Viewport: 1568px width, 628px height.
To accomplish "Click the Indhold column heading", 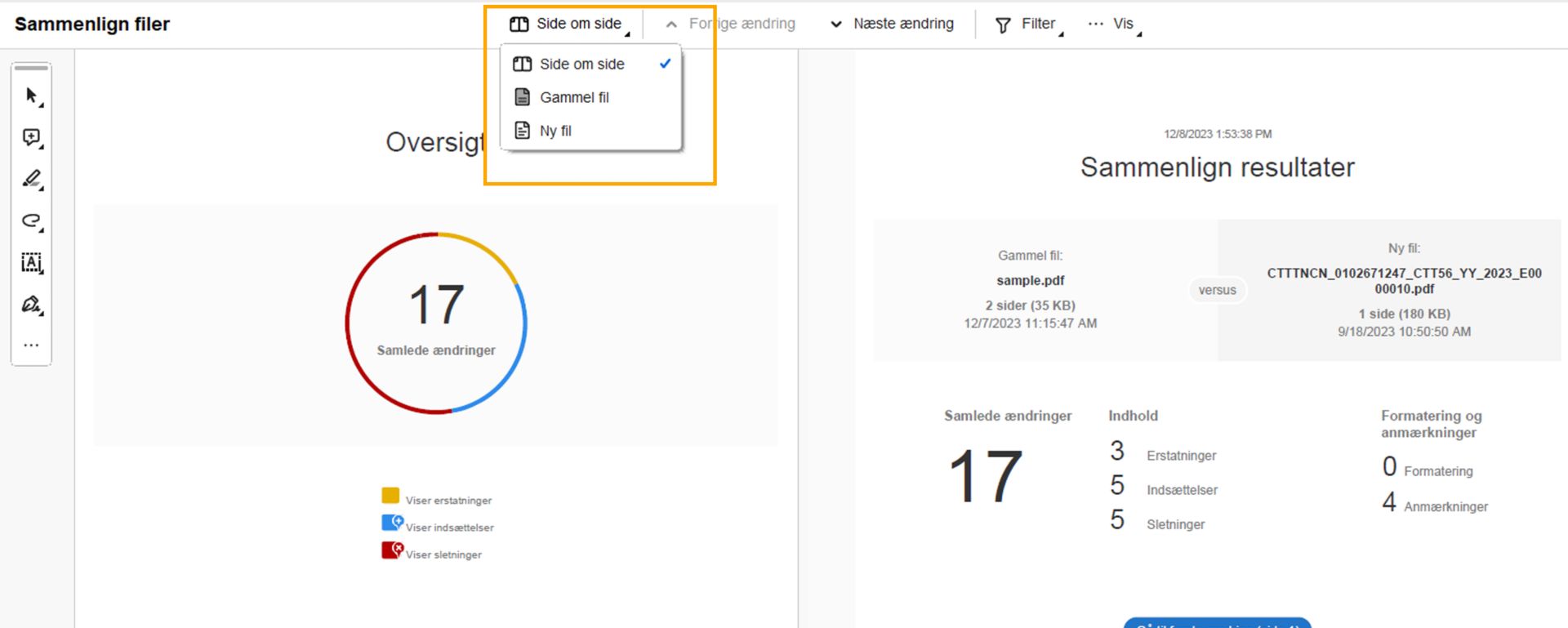I will click(1133, 416).
